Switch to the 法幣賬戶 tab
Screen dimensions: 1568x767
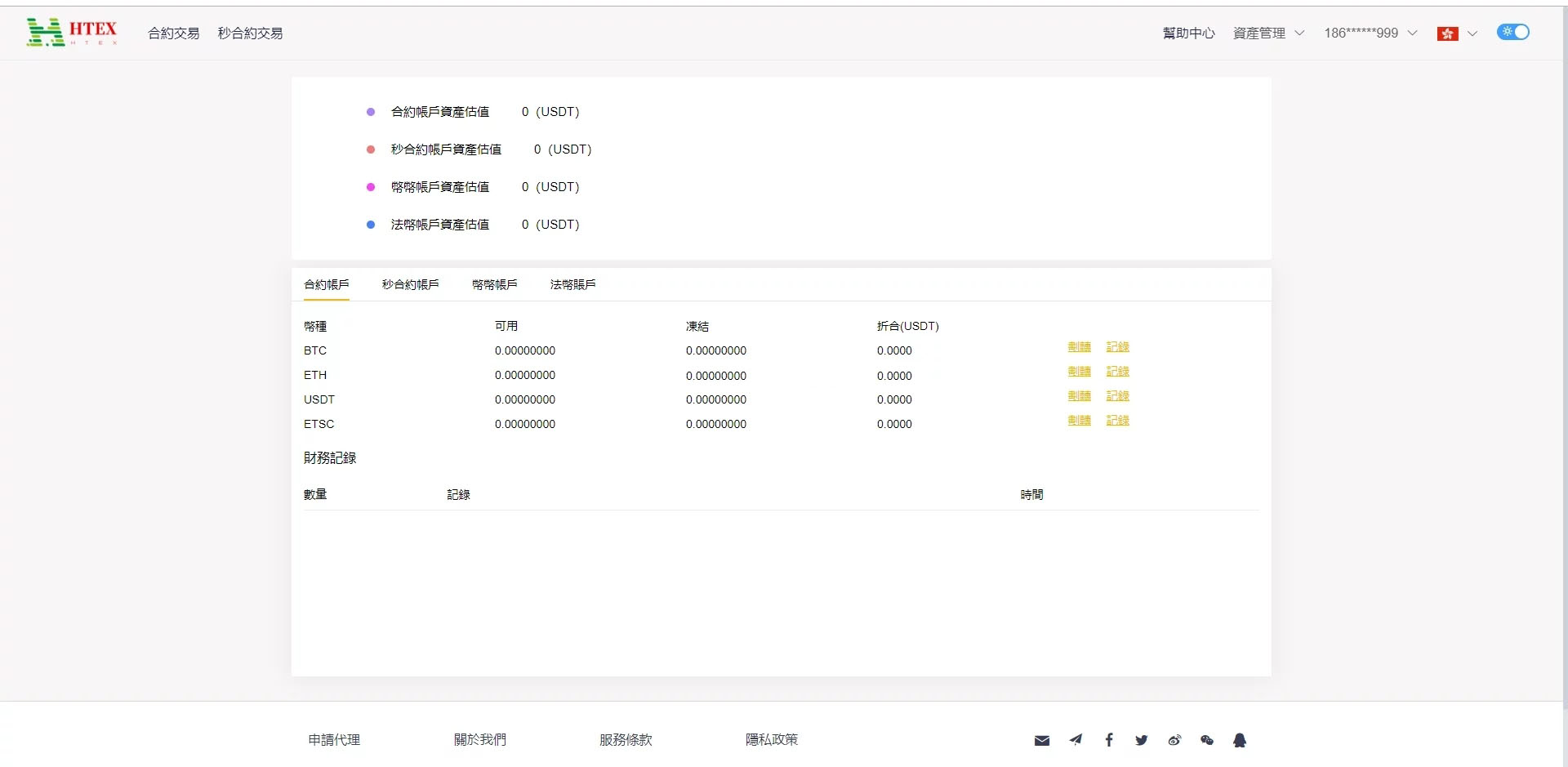(572, 284)
